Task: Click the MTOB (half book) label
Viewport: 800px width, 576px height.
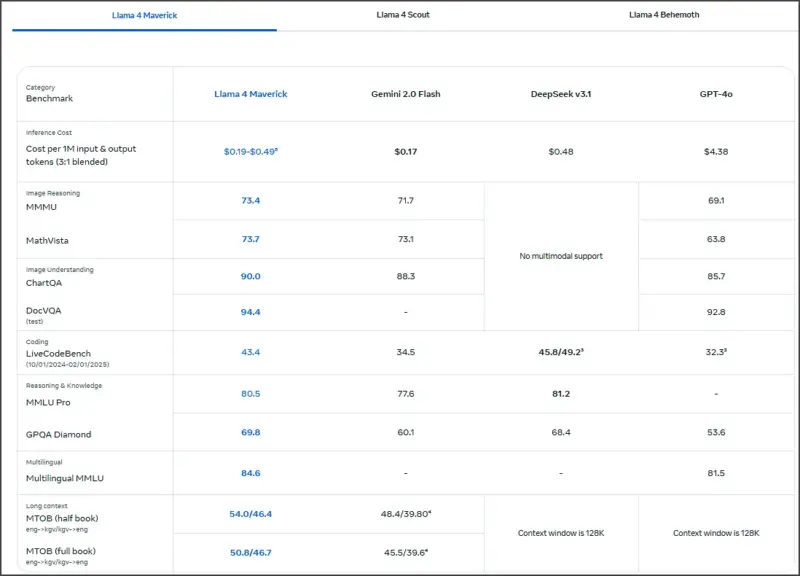Action: coord(62,518)
